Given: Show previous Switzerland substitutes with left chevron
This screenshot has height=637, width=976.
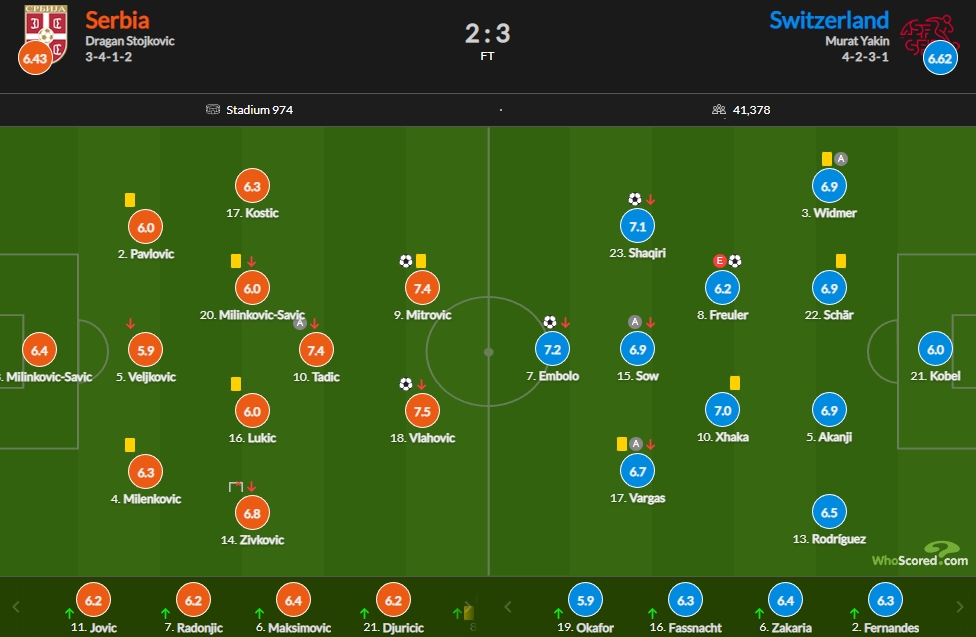Looking at the screenshot, I should click(x=508, y=606).
